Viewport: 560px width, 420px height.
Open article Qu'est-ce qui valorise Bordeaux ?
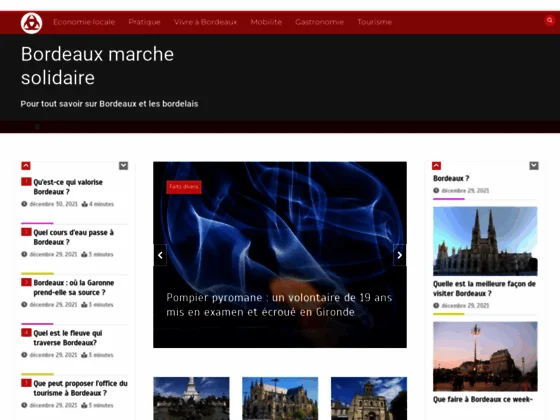point(68,187)
